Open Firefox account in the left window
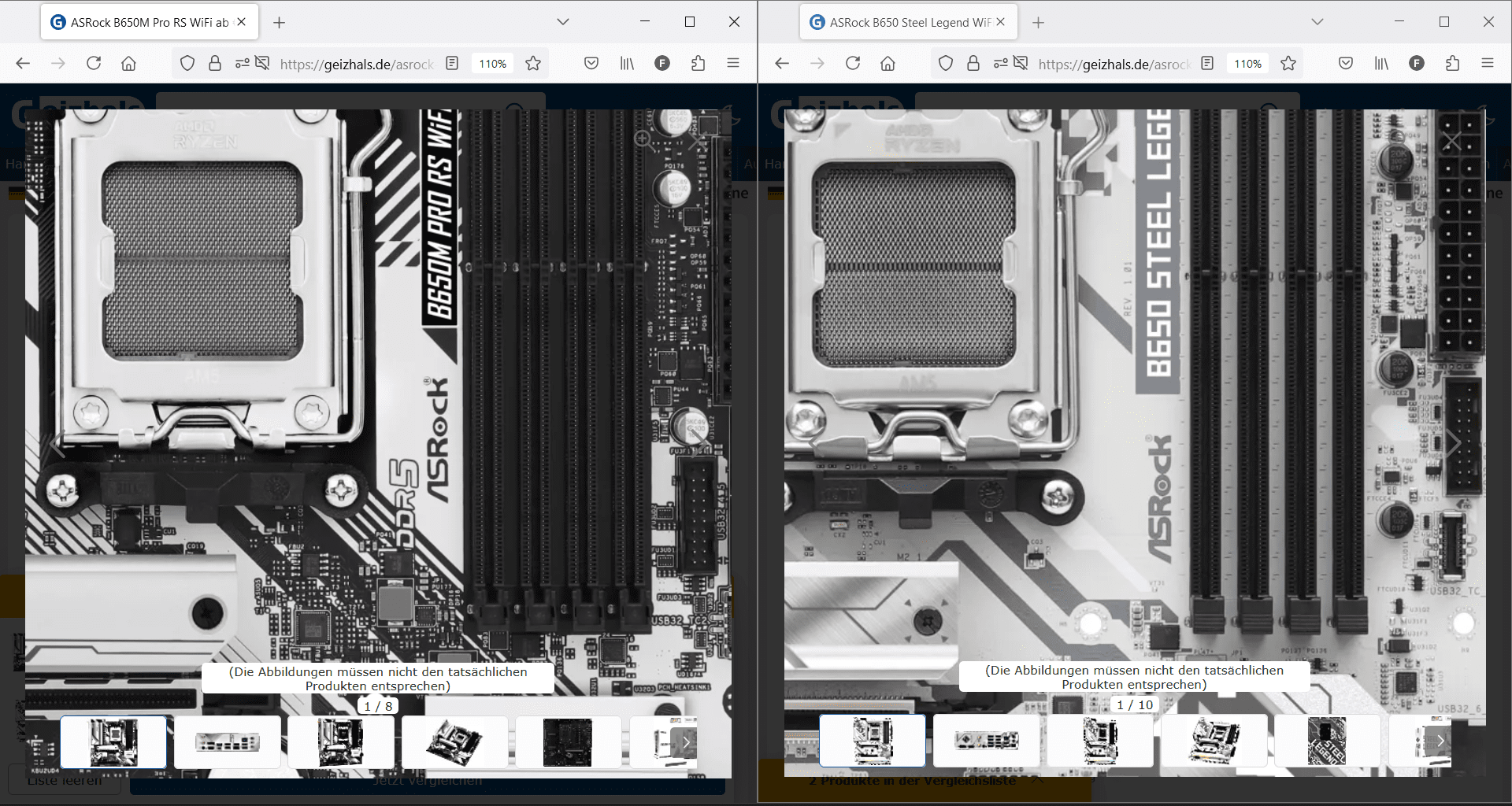Image resolution: width=1512 pixels, height=806 pixels. coord(662,64)
